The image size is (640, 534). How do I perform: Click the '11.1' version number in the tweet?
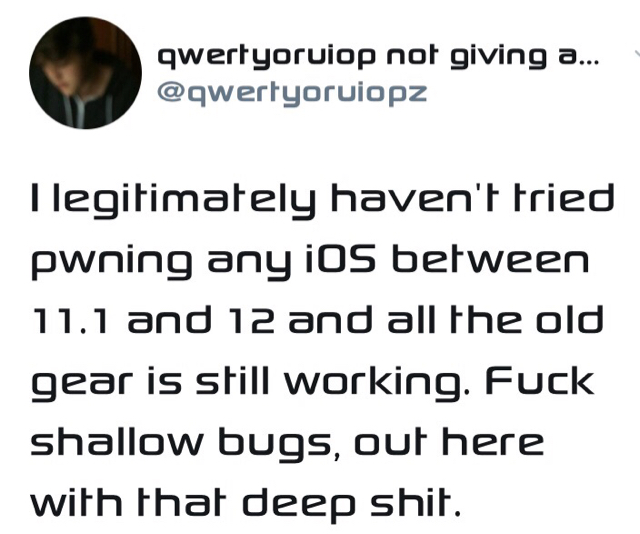coord(69,320)
